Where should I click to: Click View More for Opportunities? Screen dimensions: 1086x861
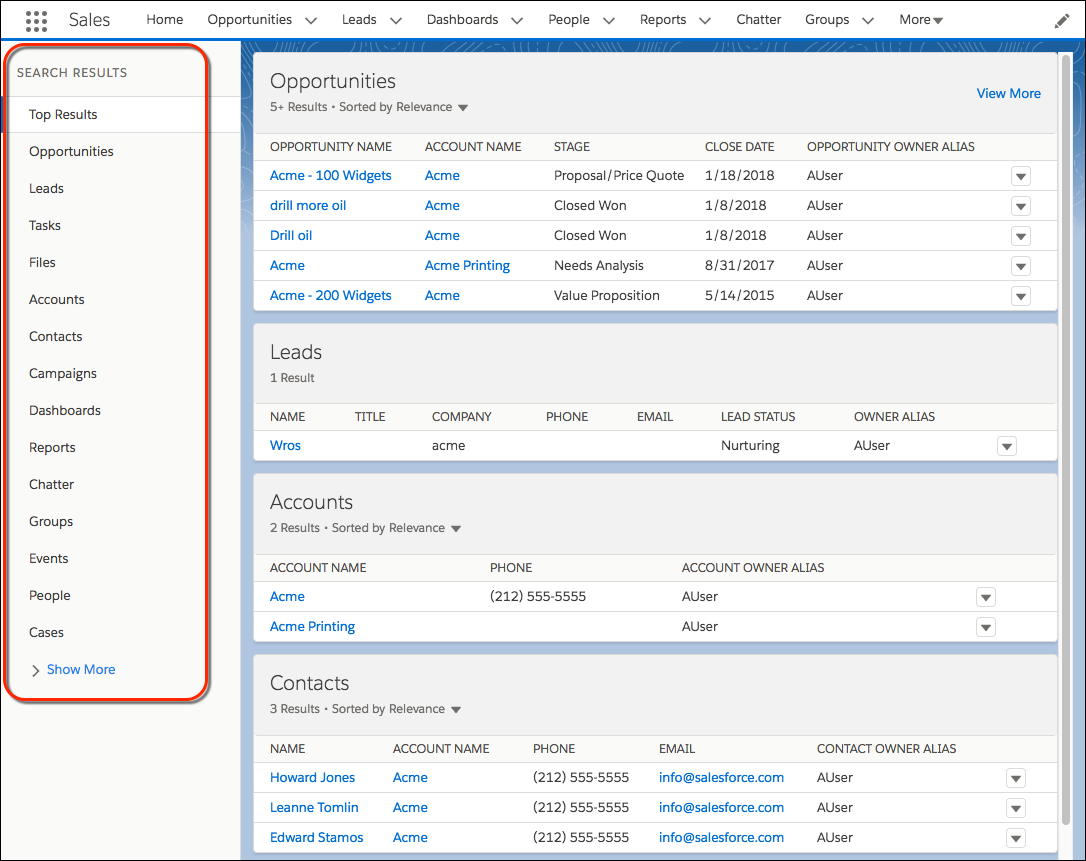tap(1008, 94)
